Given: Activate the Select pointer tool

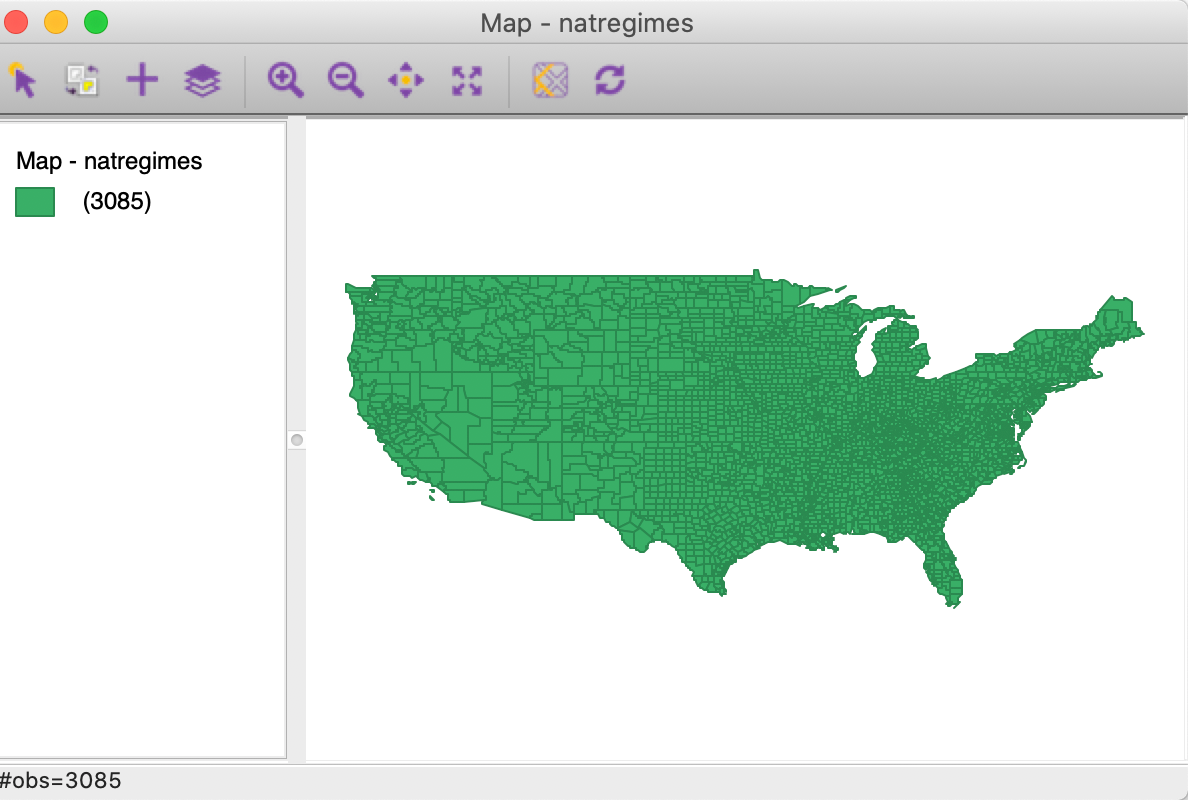Looking at the screenshot, I should pos(23,80).
